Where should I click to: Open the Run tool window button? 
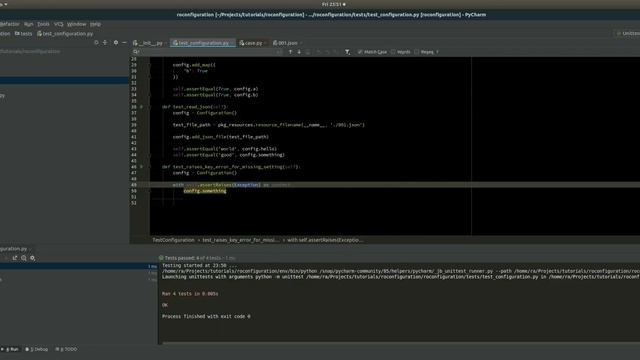pyautogui.click(x=11, y=349)
